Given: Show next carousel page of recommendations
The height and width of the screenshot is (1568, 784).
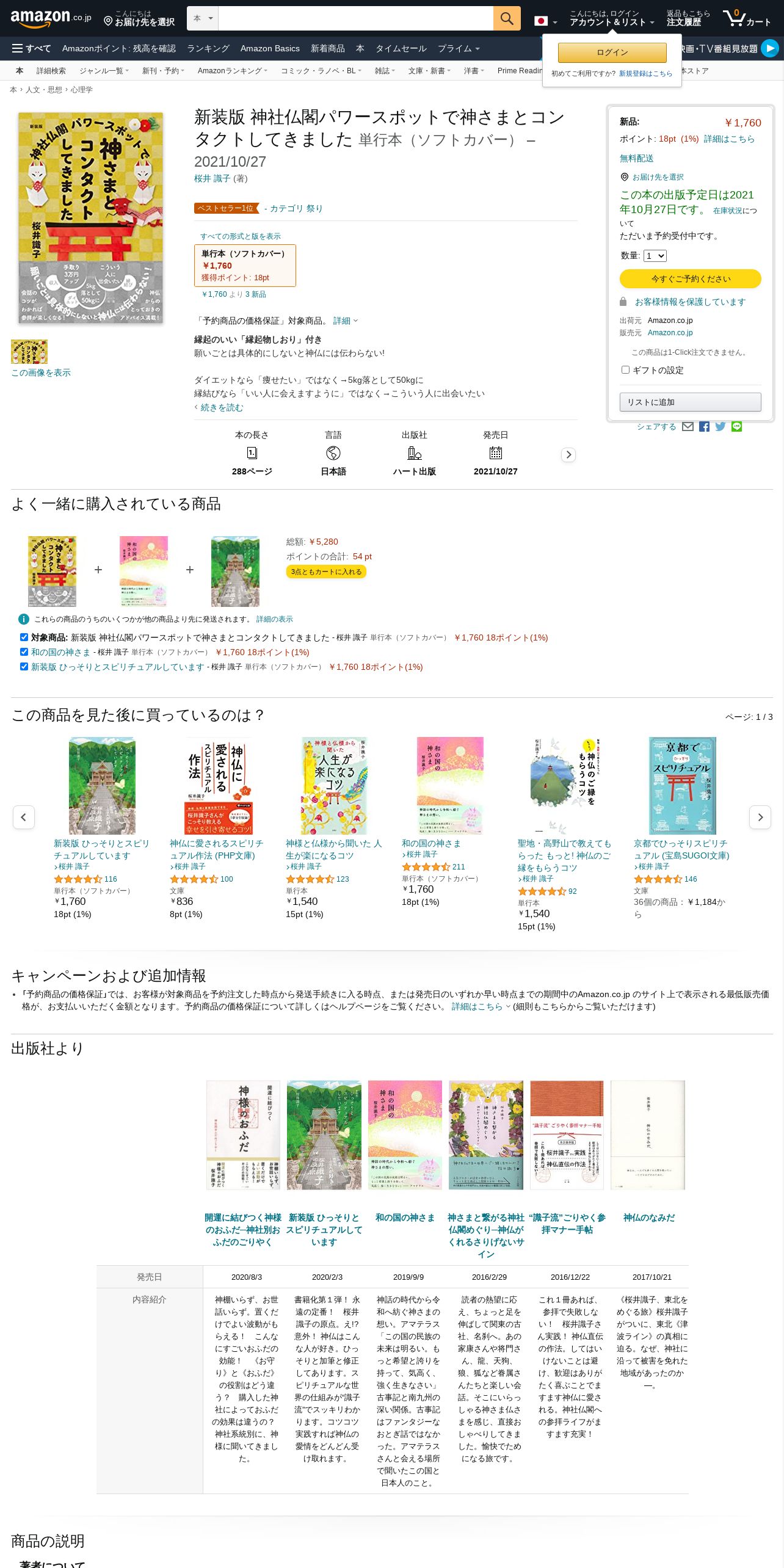Looking at the screenshot, I should tap(760, 817).
